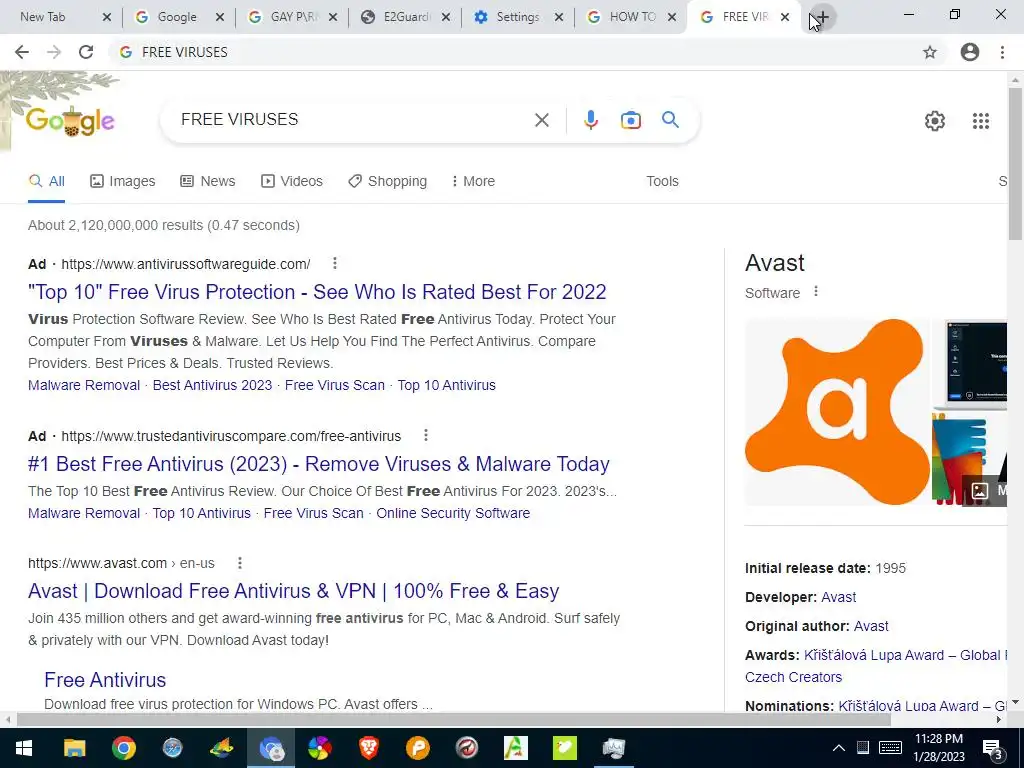The image size is (1024, 768).
Task: Select the All results tab
Action: [x=46, y=182]
